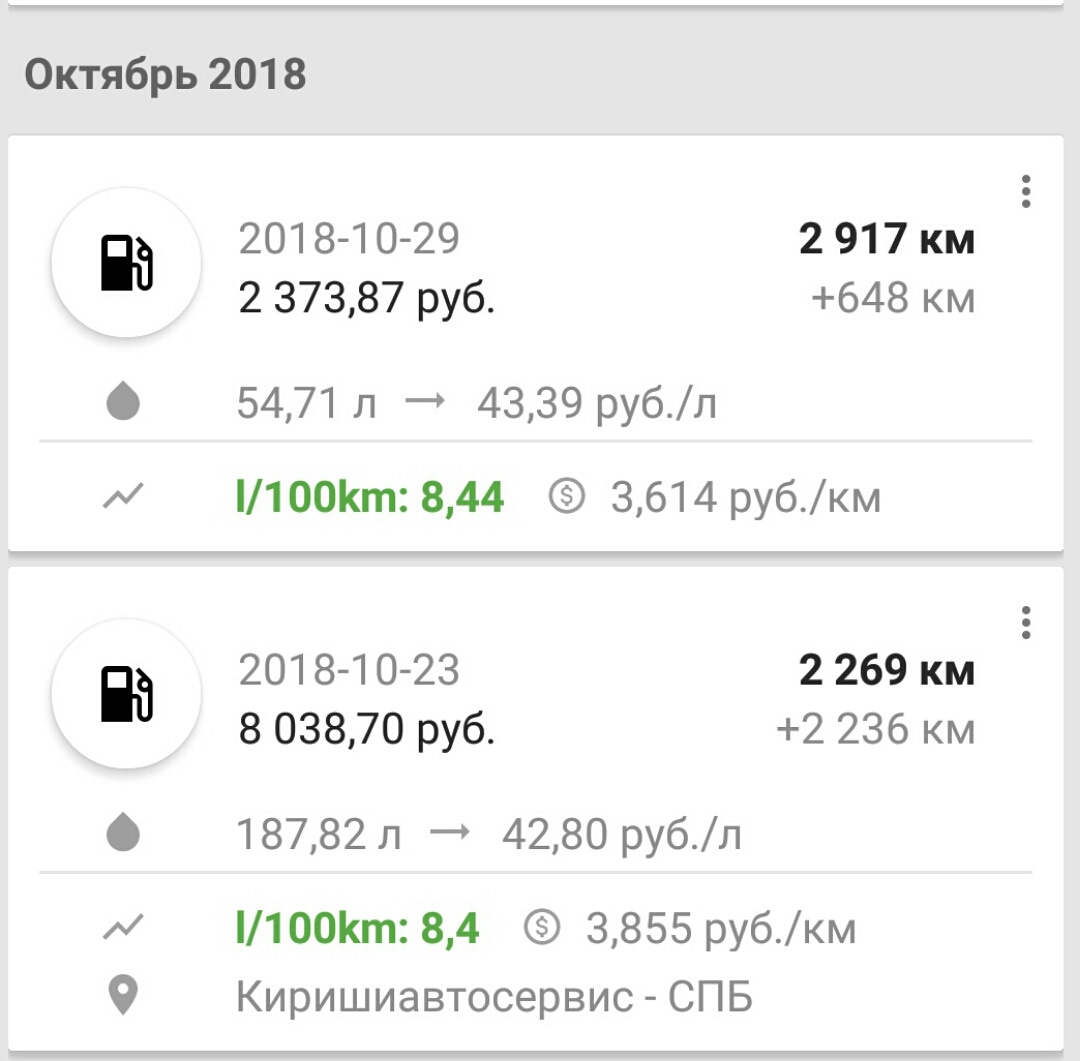The width and height of the screenshot is (1080, 1061).
Task: Open the 2018-10-29 refuel date
Action: (349, 238)
